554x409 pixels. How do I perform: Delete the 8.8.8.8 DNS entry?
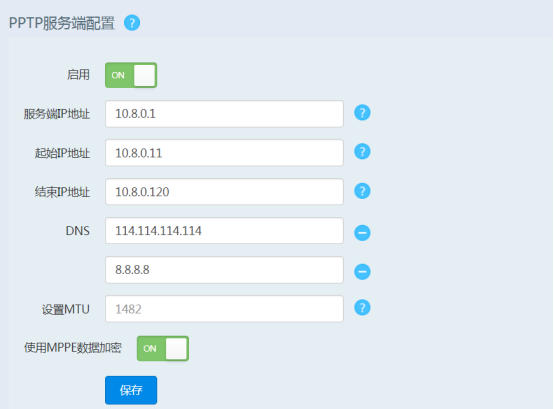362,272
